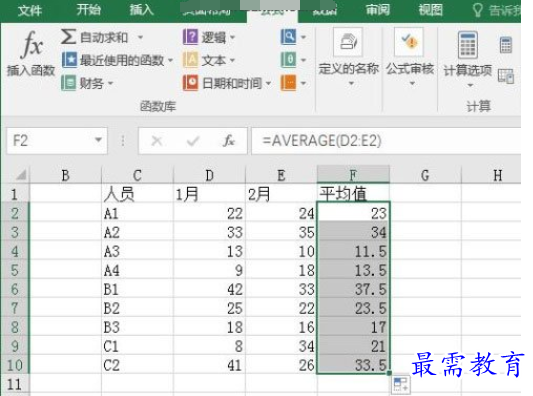Click the Lookup and Reference magnifier icon
Viewport: 533px width, 396px height.
point(288,36)
